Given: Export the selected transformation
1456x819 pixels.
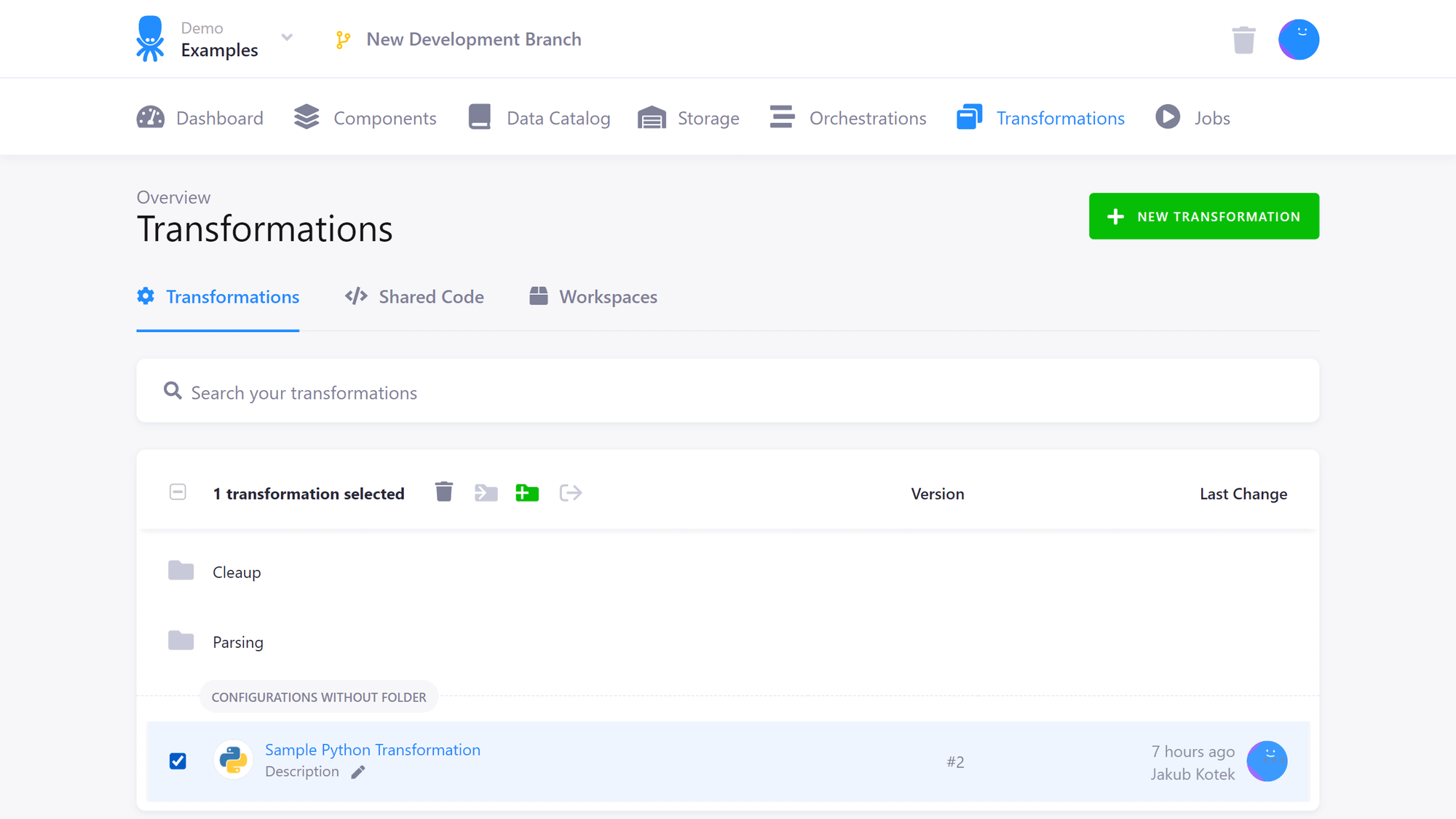Looking at the screenshot, I should pos(571,492).
